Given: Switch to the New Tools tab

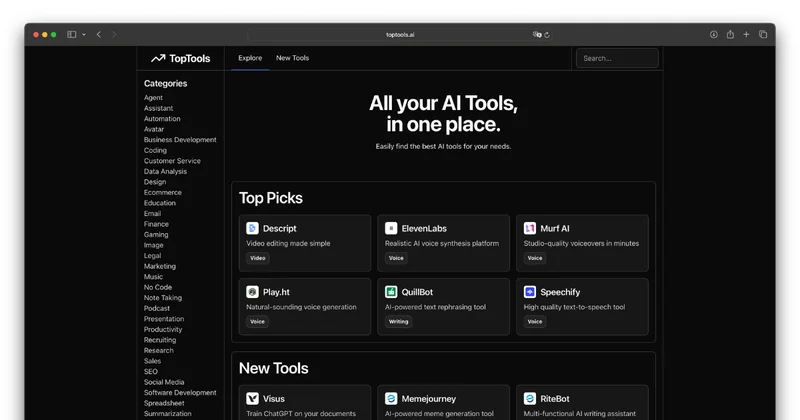Looking at the screenshot, I should pos(292,58).
